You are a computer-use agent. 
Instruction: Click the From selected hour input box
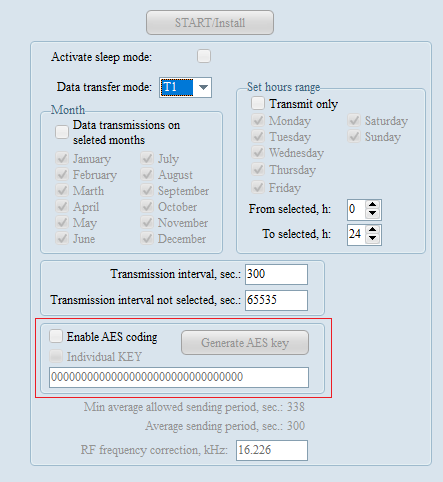356,210
